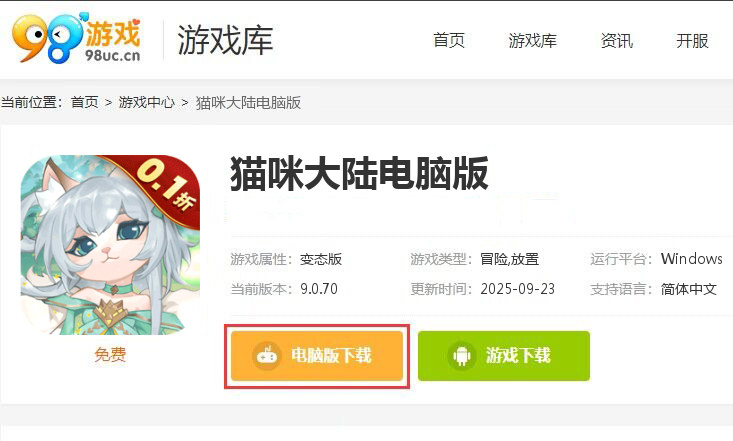Viewport: 733px width, 441px height.
Task: Click 游戏中心 in the breadcrumb trail
Action: 146,102
